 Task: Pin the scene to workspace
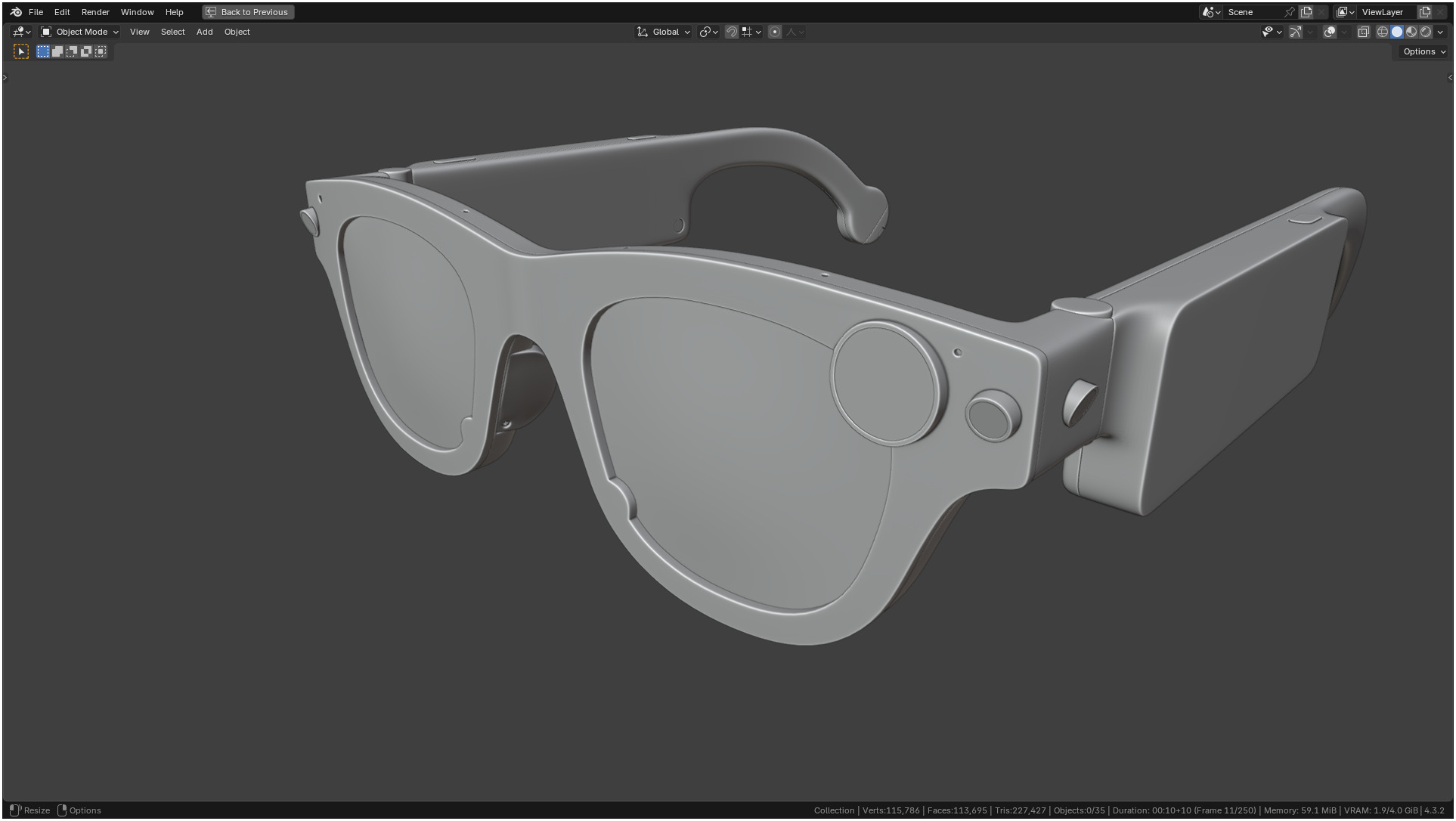pos(1290,12)
